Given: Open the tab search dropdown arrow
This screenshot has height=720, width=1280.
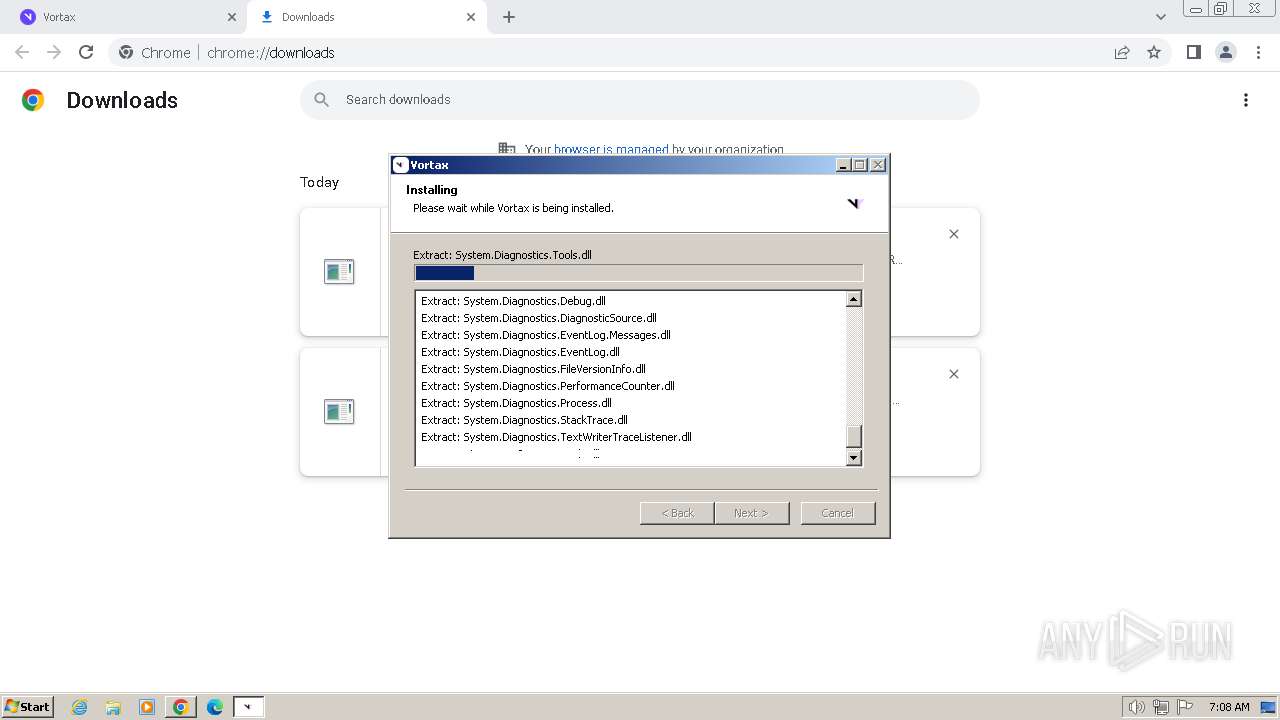Looking at the screenshot, I should click(1161, 17).
